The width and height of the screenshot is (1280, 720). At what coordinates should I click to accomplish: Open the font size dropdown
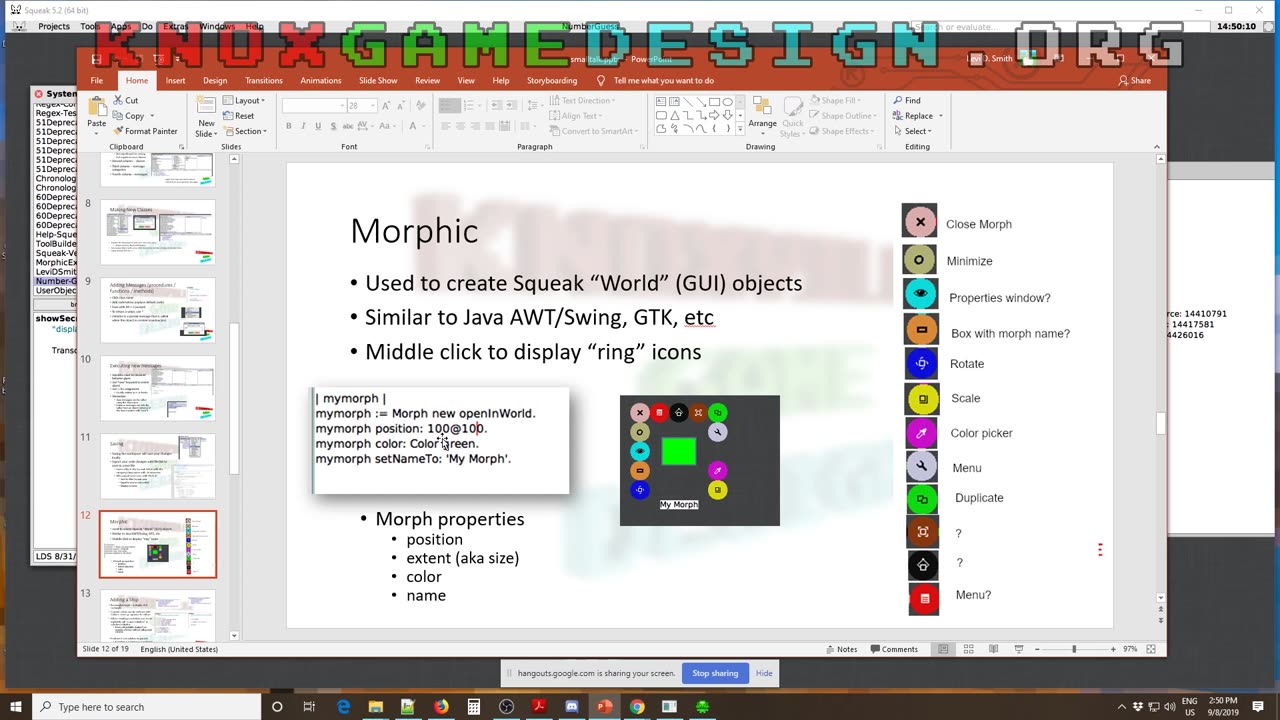(372, 105)
